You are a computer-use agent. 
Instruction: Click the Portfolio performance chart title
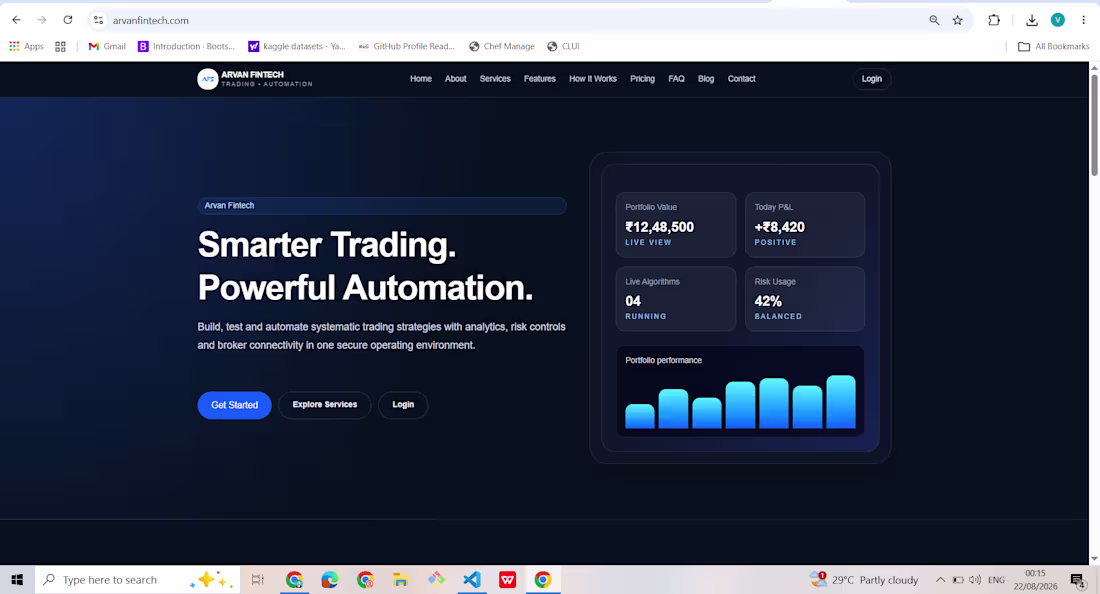click(664, 360)
